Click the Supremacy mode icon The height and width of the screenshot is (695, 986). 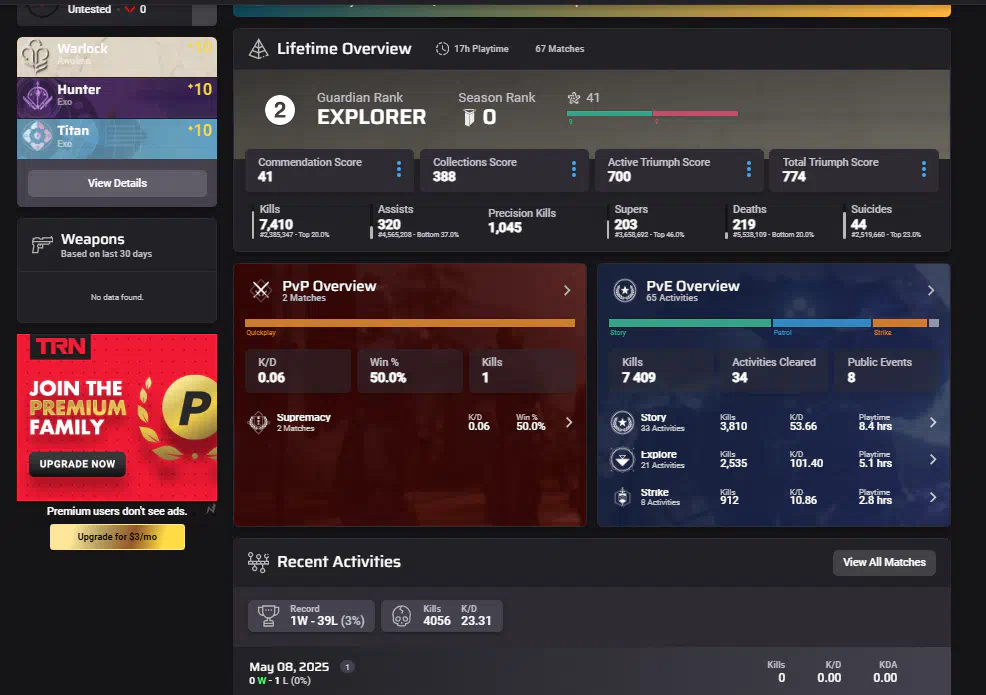259,423
